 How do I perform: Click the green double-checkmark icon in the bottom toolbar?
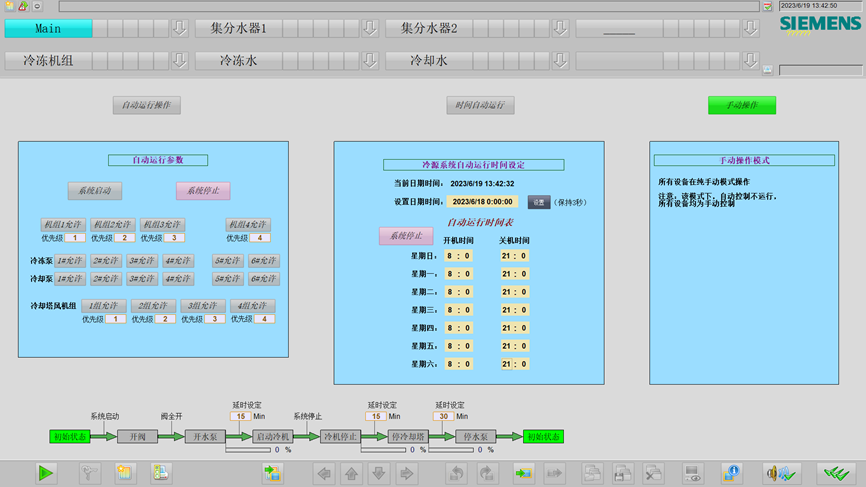tap(836, 473)
